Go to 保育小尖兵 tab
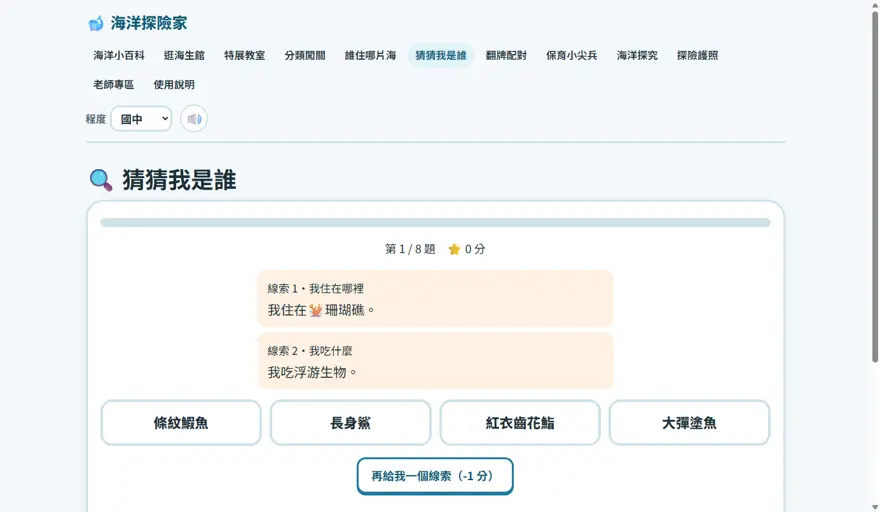The height and width of the screenshot is (512, 880). (x=571, y=55)
